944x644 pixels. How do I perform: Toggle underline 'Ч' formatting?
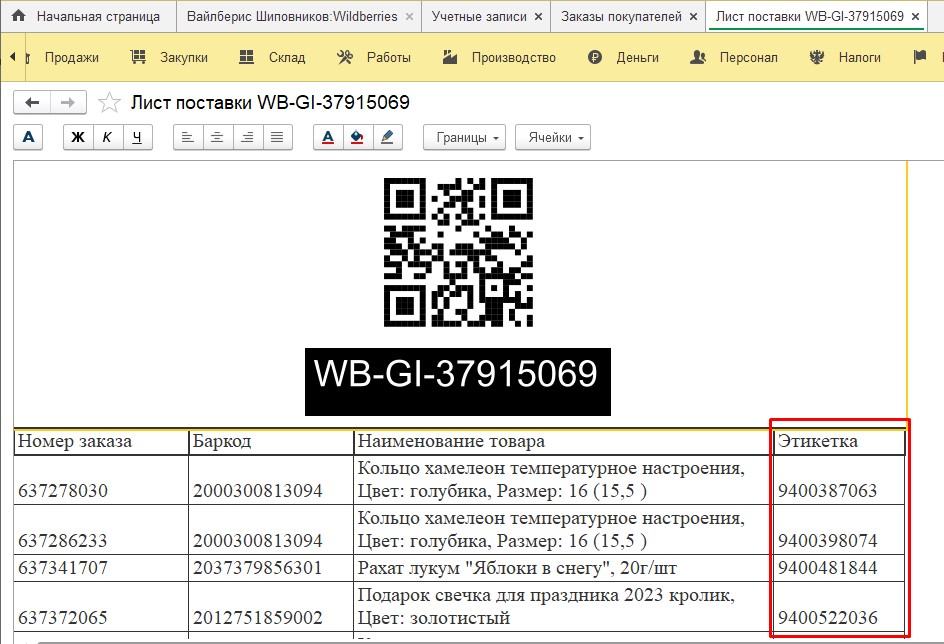[x=137, y=137]
